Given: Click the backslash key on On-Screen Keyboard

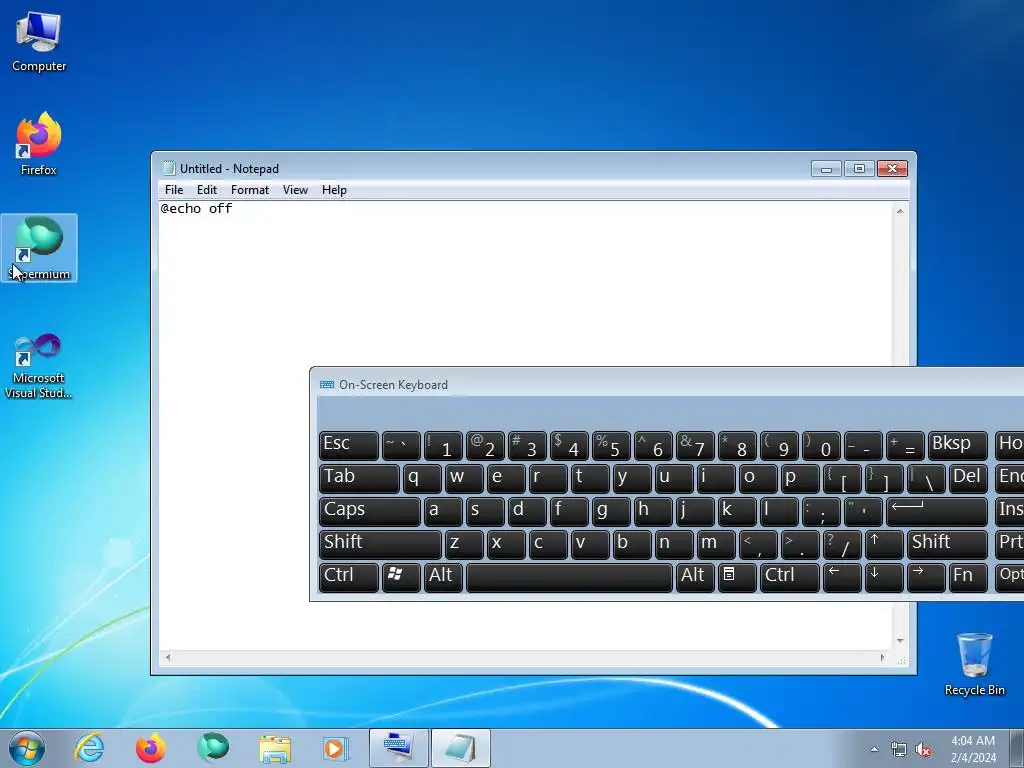Looking at the screenshot, I should tap(926, 478).
